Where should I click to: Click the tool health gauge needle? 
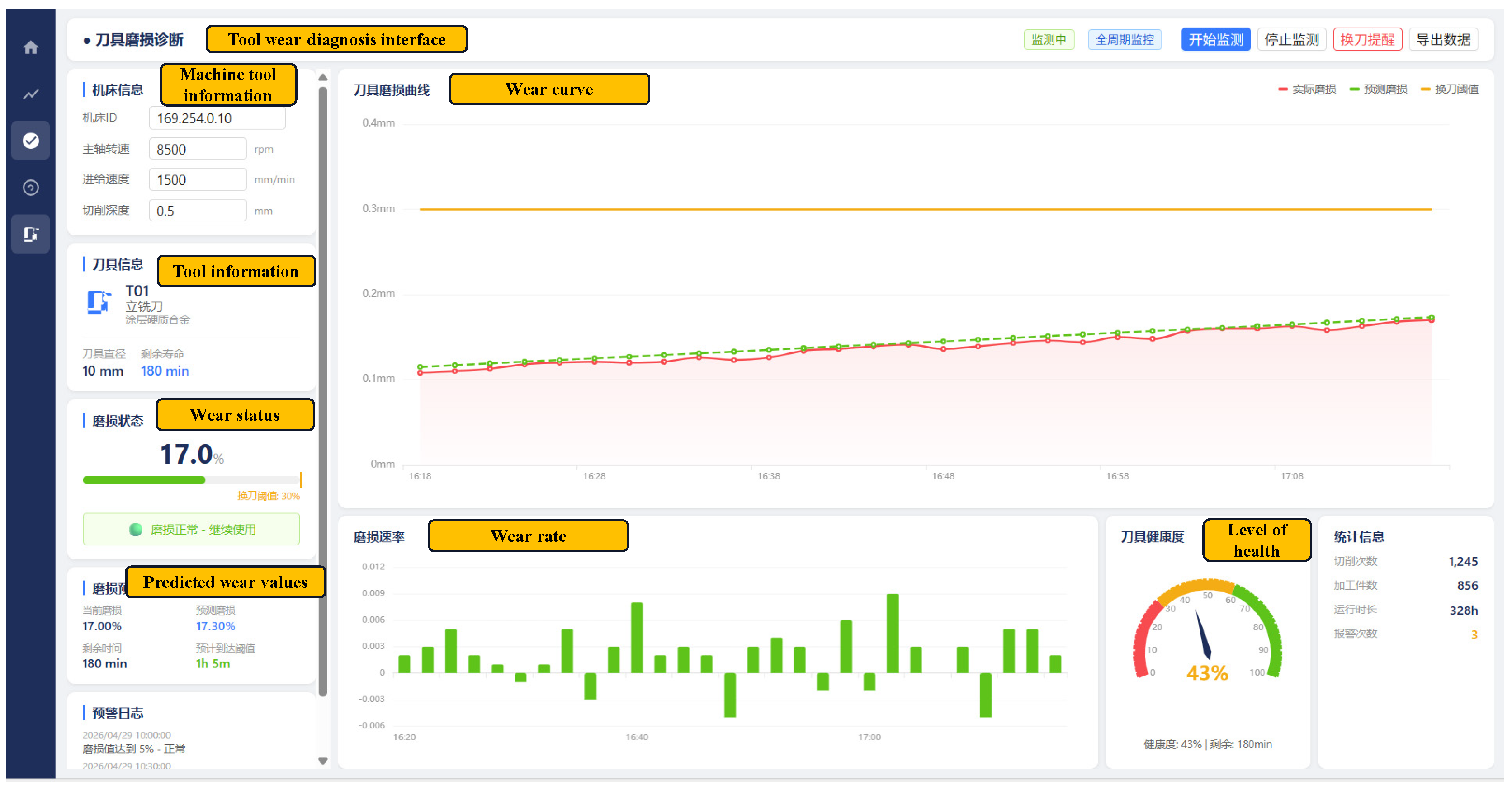pyautogui.click(x=1203, y=635)
